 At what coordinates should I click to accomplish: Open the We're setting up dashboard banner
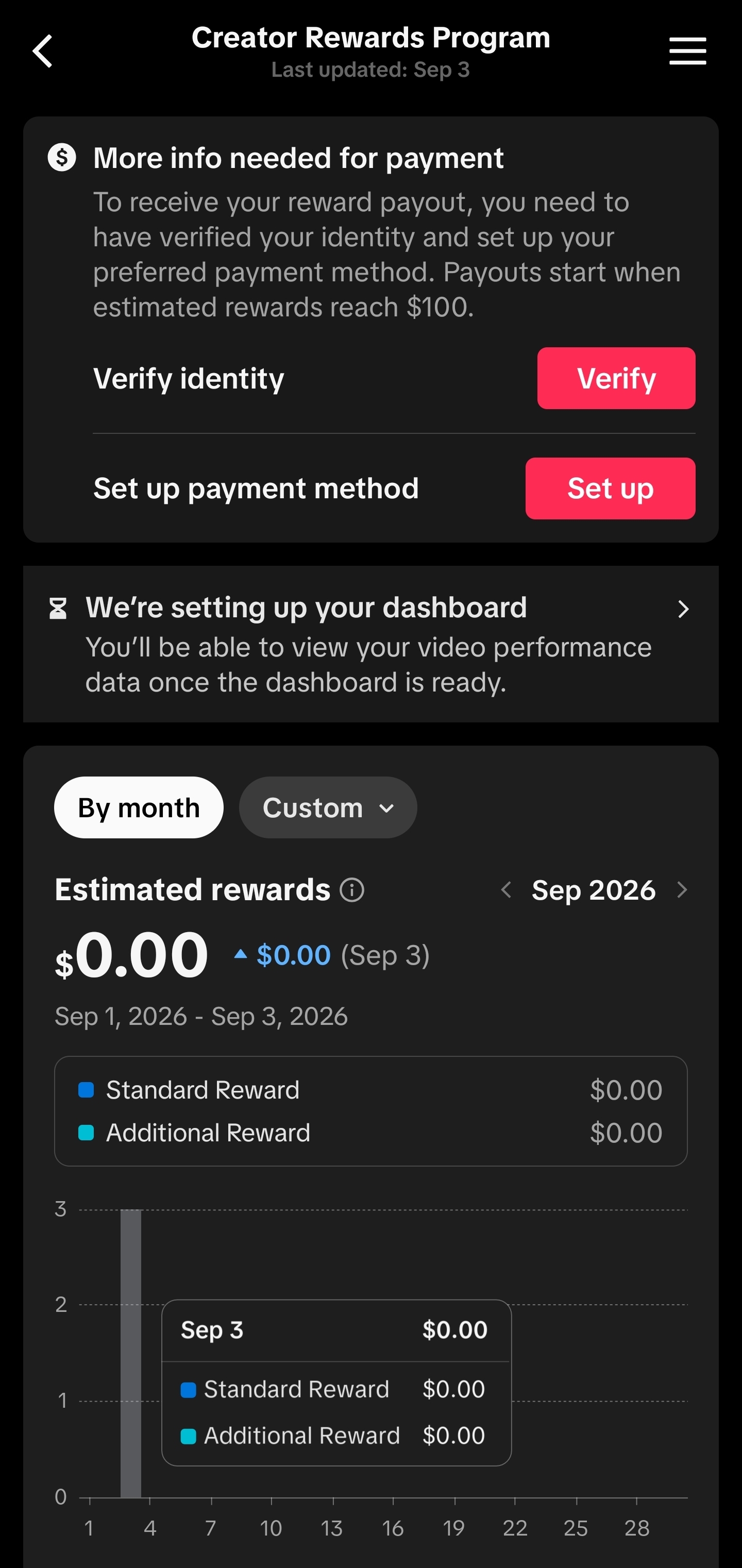point(370,644)
